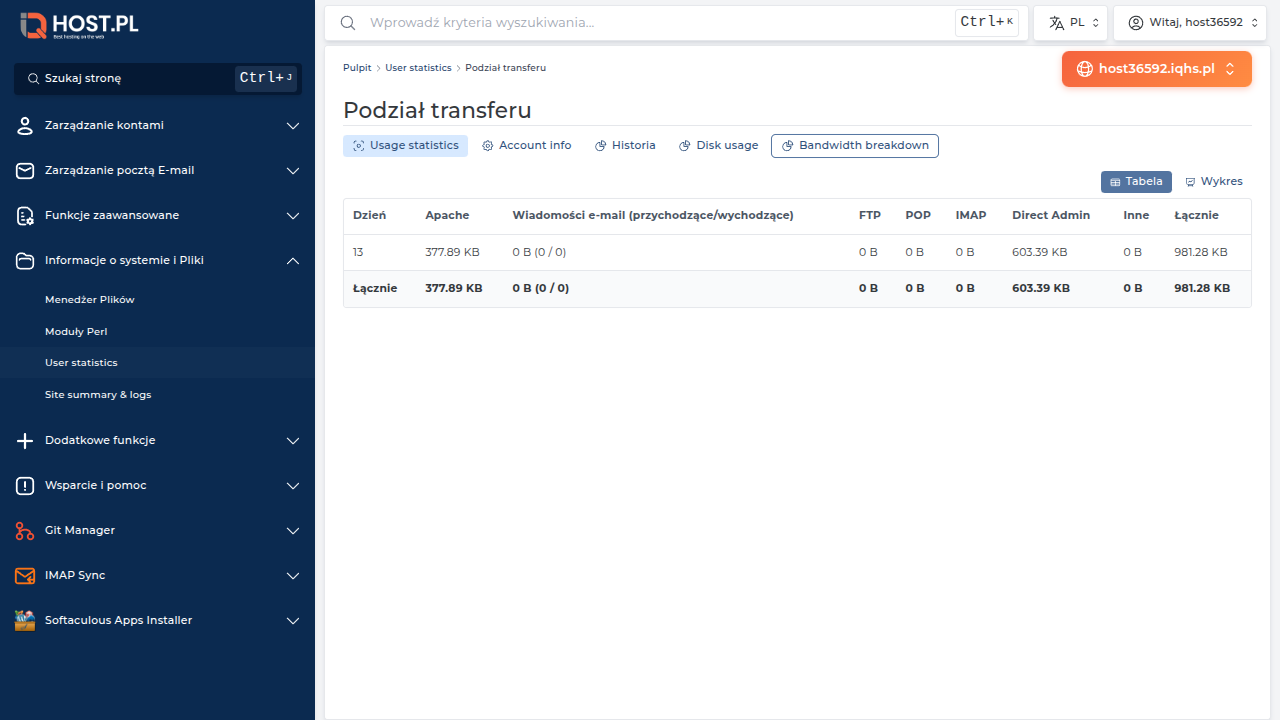
Task: Switch to Account info tab
Action: [x=526, y=146]
